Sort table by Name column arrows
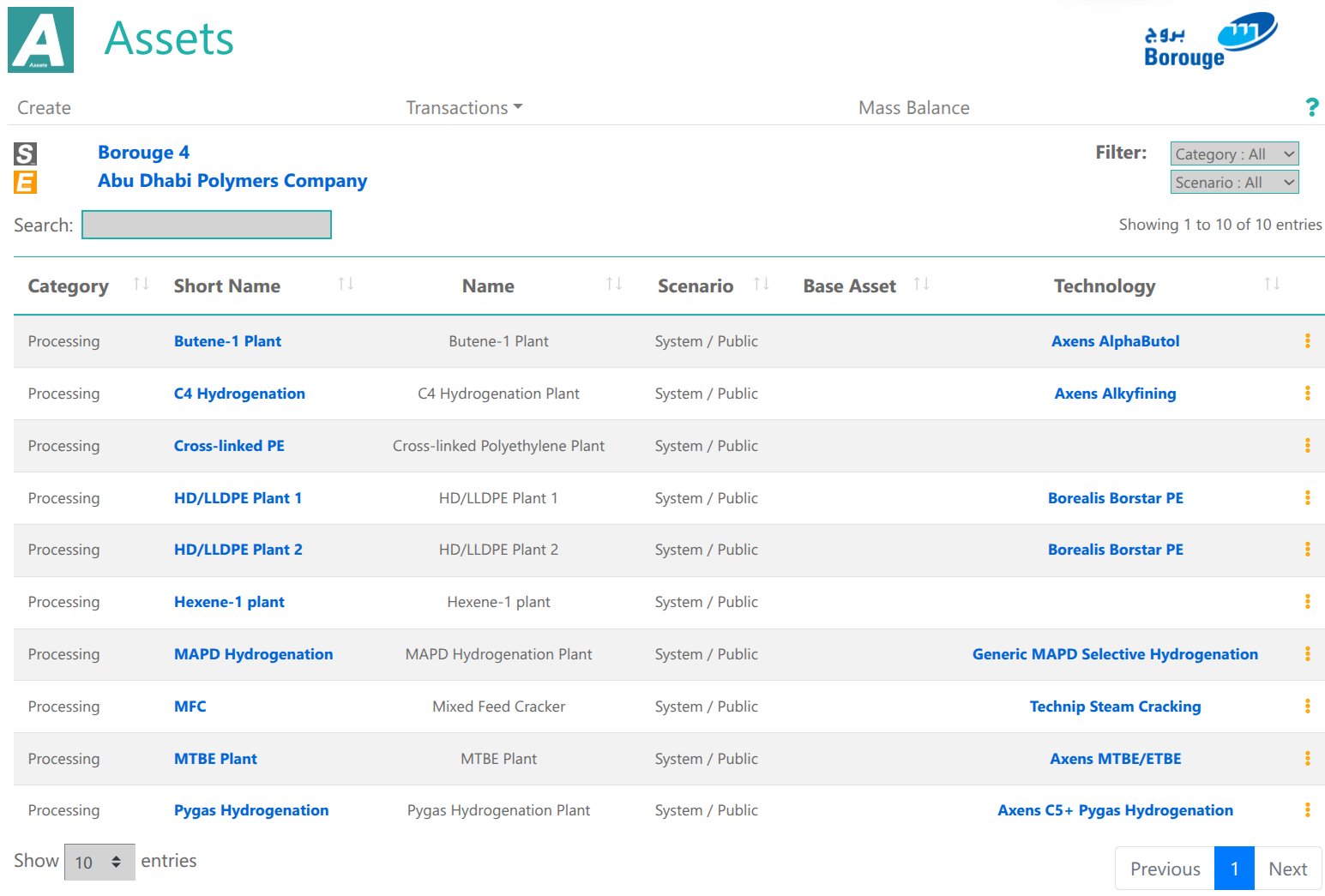The height and width of the screenshot is (896, 1325). tap(614, 284)
